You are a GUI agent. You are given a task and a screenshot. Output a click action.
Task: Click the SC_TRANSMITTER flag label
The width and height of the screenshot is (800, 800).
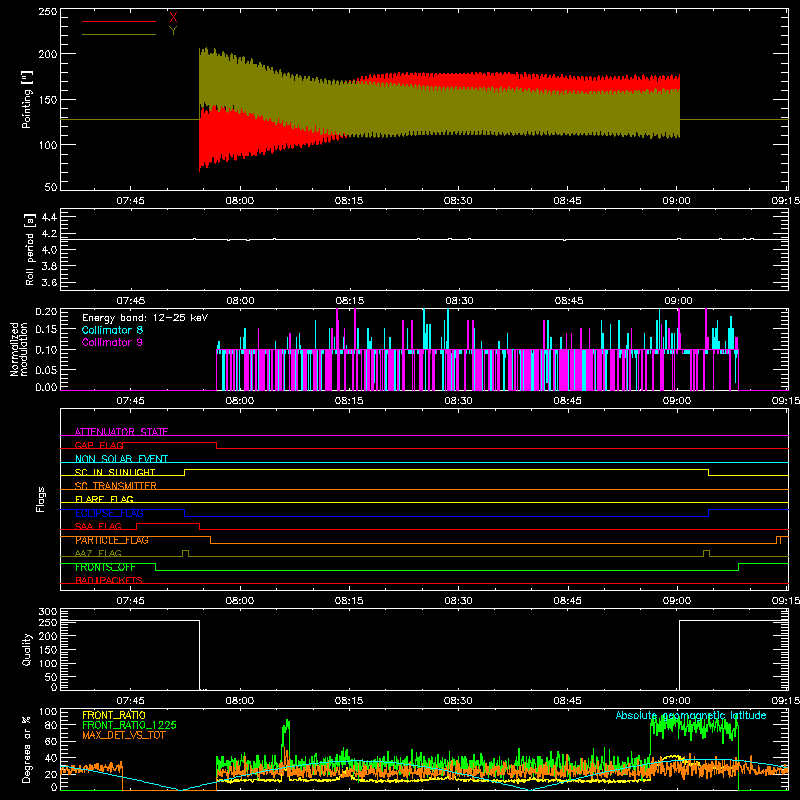[115, 486]
